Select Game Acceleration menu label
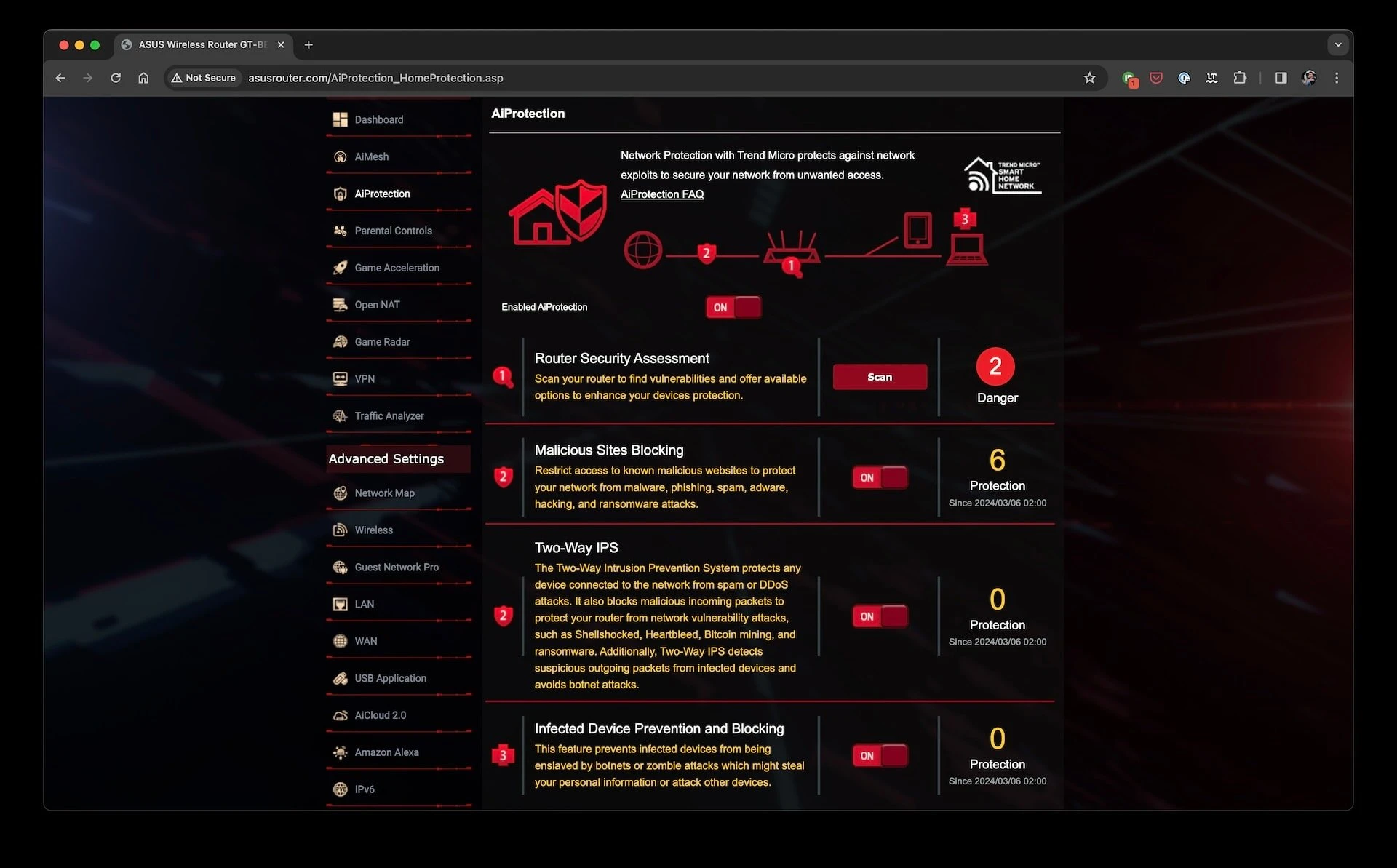 point(397,268)
